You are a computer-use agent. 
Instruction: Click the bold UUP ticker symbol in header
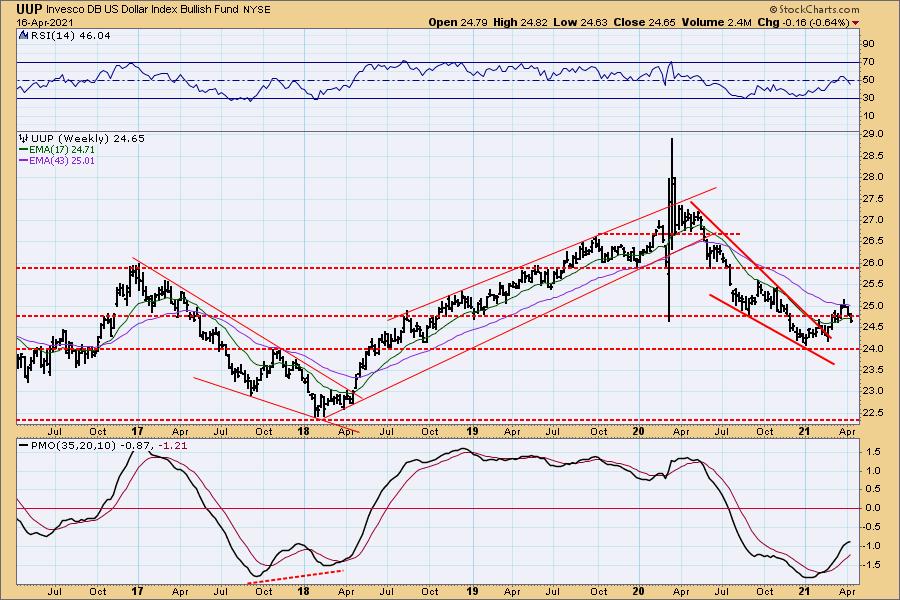(x=29, y=9)
